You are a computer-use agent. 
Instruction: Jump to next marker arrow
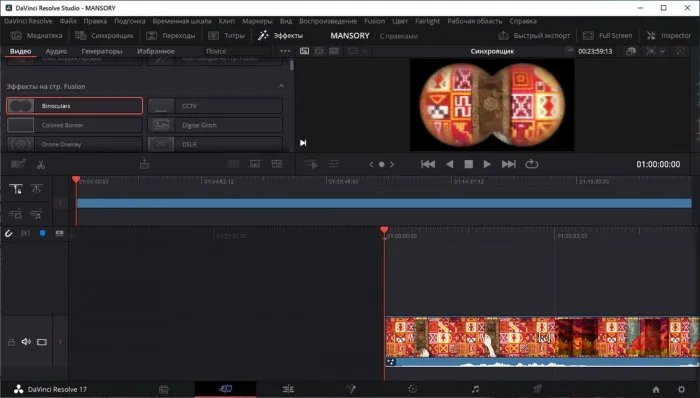[x=392, y=164]
